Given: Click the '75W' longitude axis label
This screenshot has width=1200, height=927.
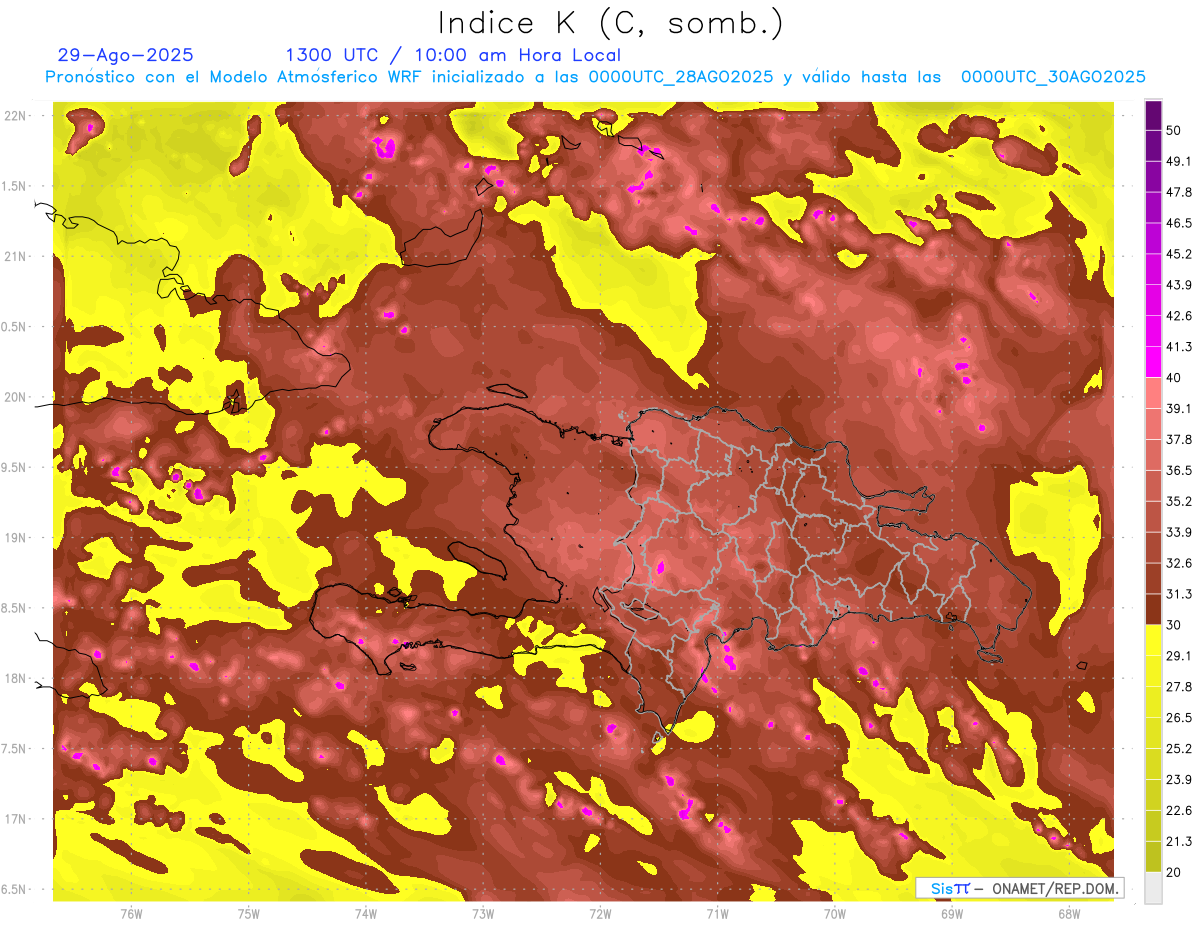Looking at the screenshot, I should point(249,914).
